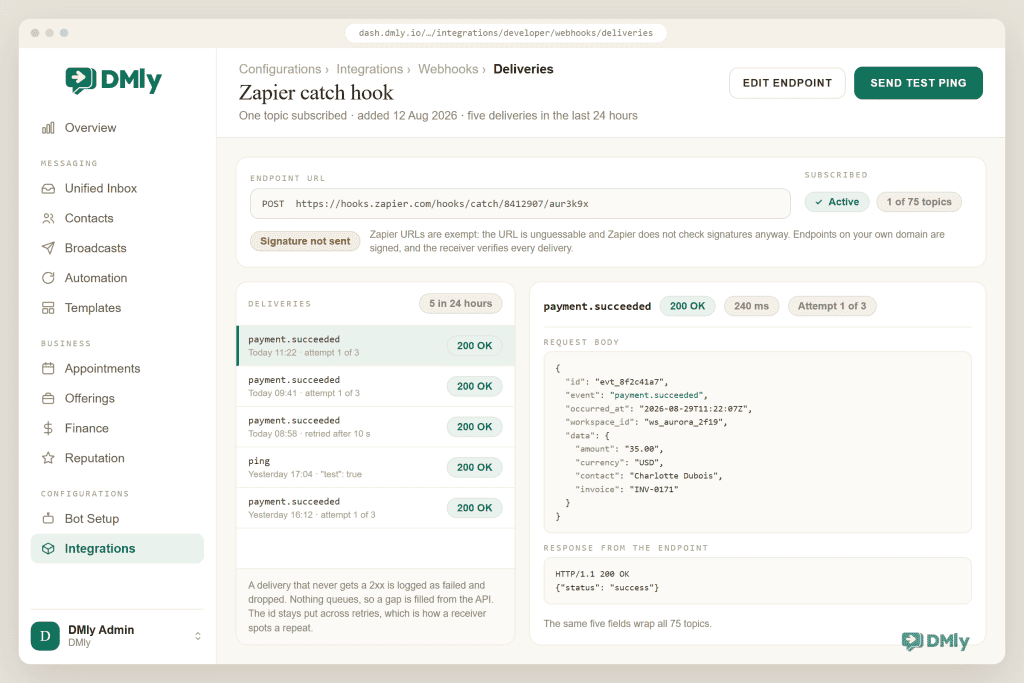Viewport: 1024px width, 683px height.
Task: Click the "35.00" amount value
Action: pos(642,449)
